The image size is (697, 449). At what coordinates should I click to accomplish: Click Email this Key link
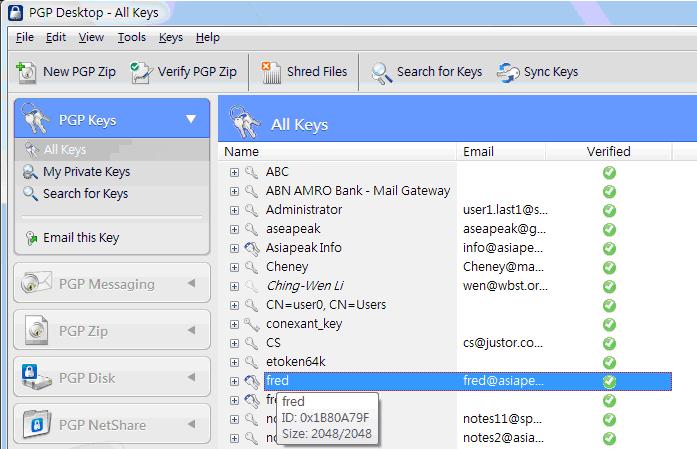(x=81, y=238)
